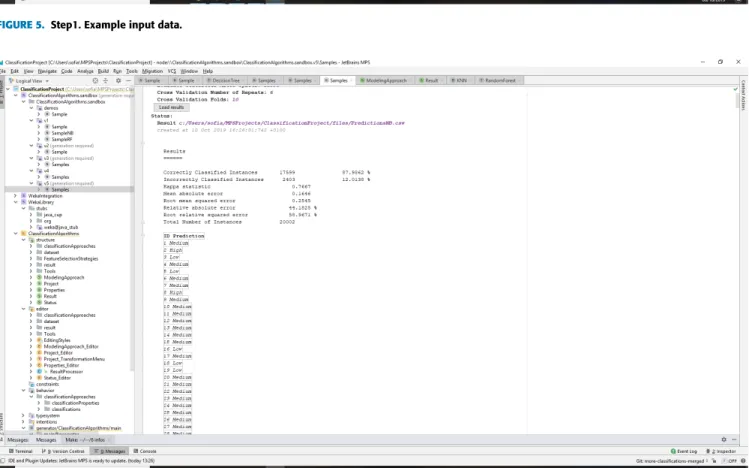Click ClassificationProject root icon in tree

click(16, 89)
